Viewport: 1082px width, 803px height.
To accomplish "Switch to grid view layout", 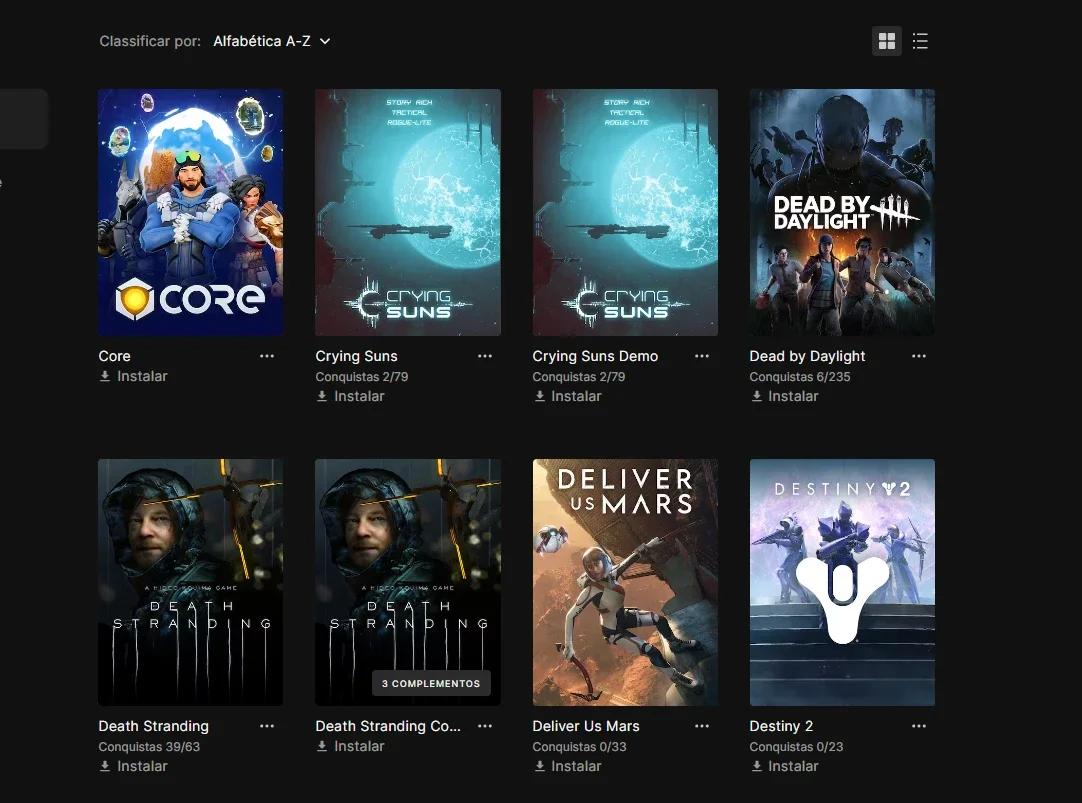I will [887, 41].
